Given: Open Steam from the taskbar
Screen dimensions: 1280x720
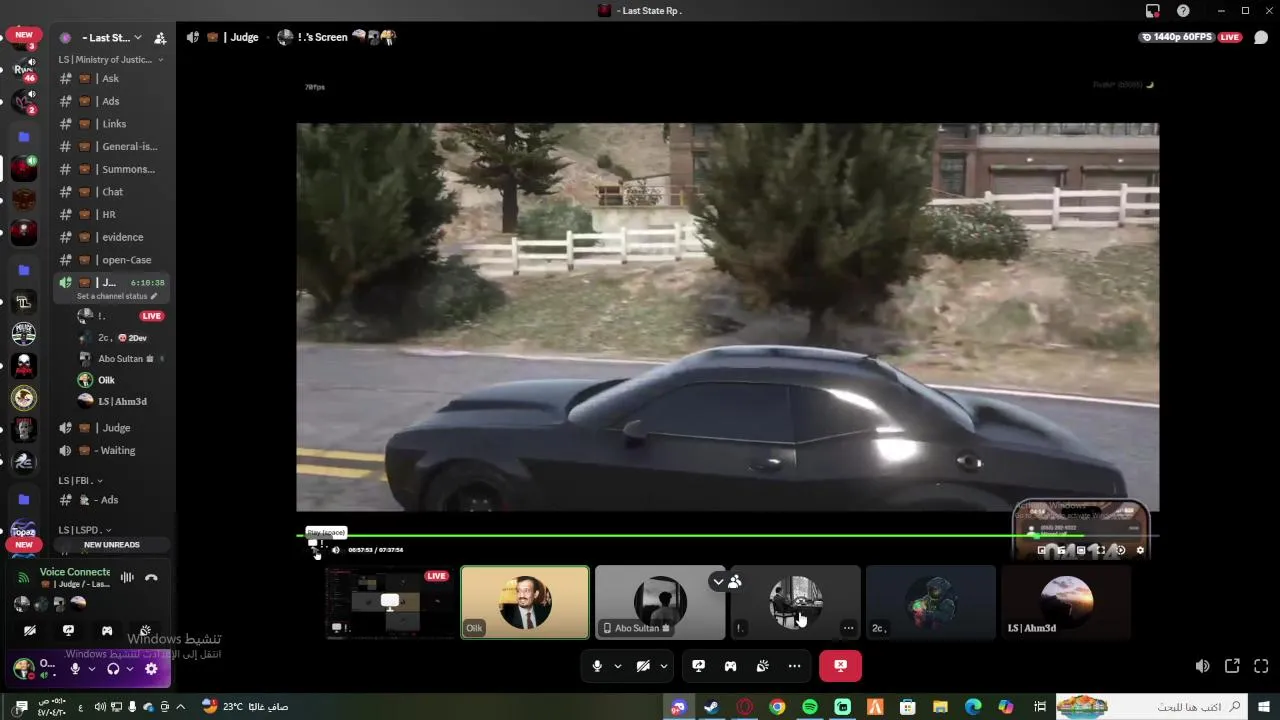Looking at the screenshot, I should coord(712,707).
